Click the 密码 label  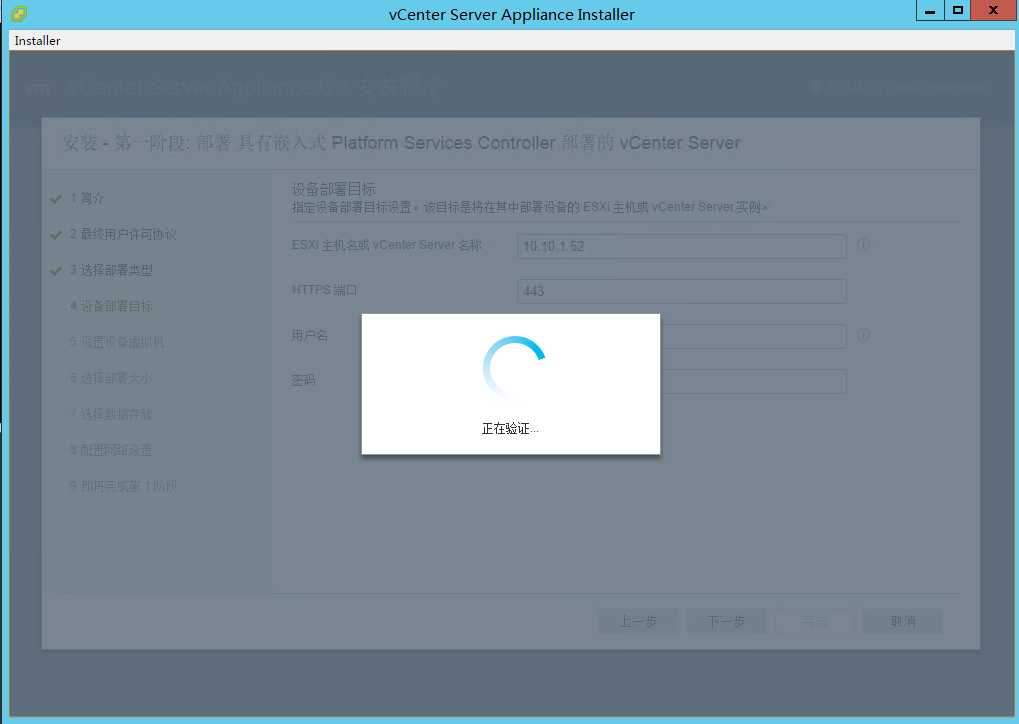(303, 380)
